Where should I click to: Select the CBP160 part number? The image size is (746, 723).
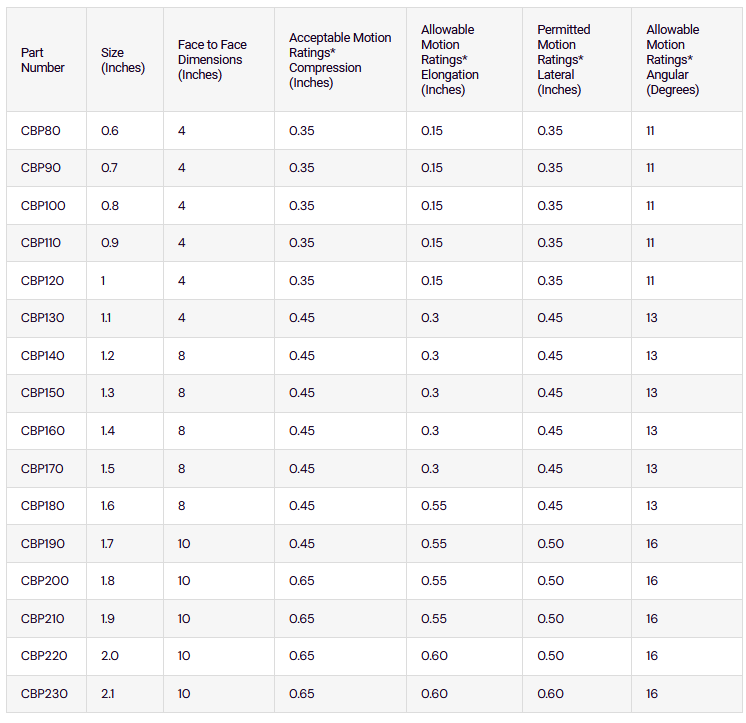tap(43, 431)
